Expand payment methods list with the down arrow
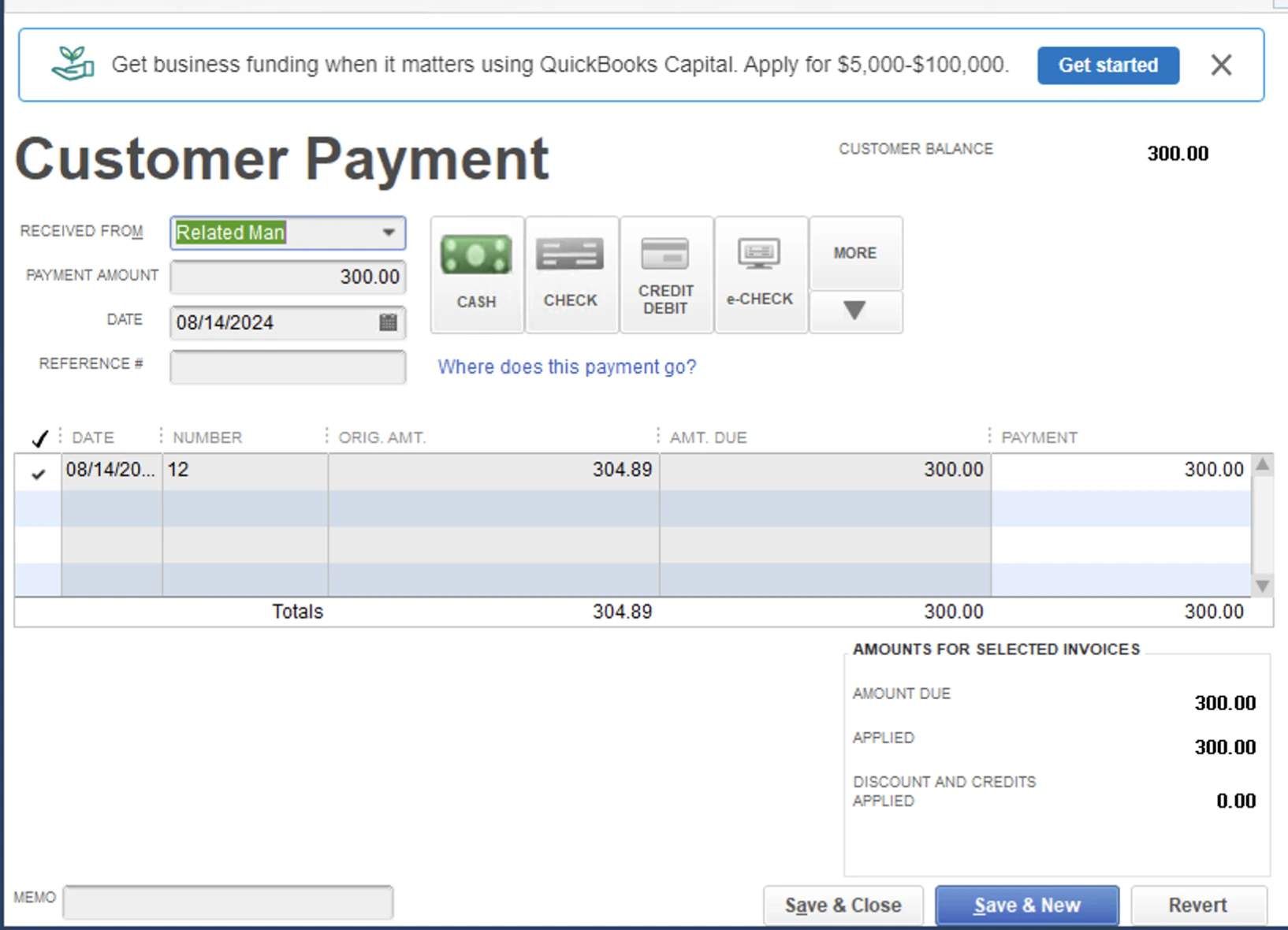Screen dimensions: 1288x930 click(855, 311)
